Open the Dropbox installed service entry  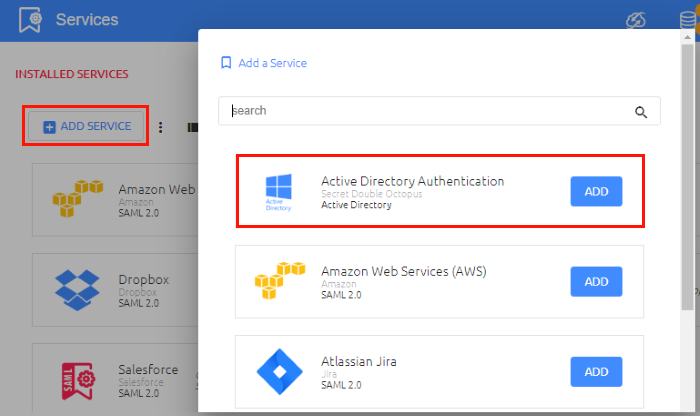pyautogui.click(x=115, y=290)
